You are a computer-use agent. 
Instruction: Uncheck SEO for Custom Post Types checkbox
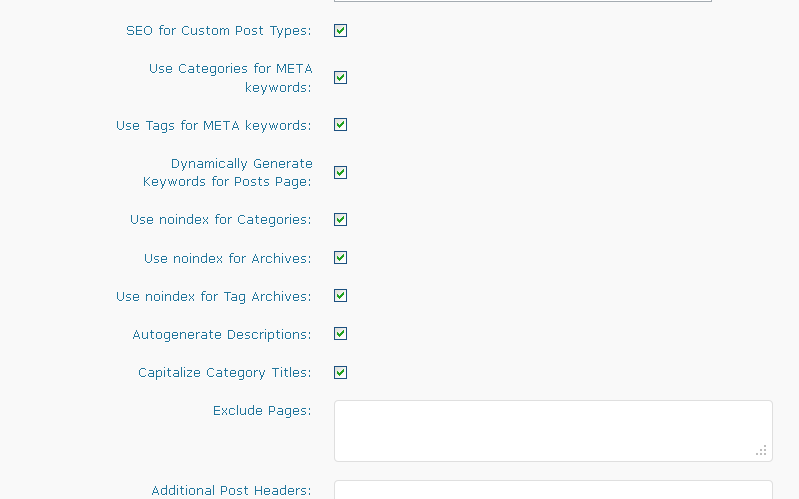click(x=340, y=31)
